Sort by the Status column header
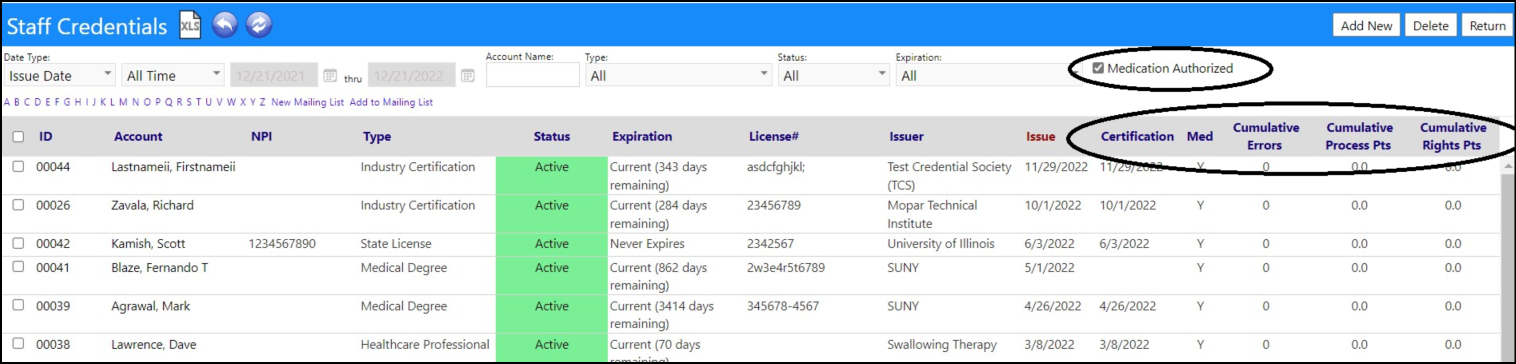The image size is (1516, 364). (552, 137)
